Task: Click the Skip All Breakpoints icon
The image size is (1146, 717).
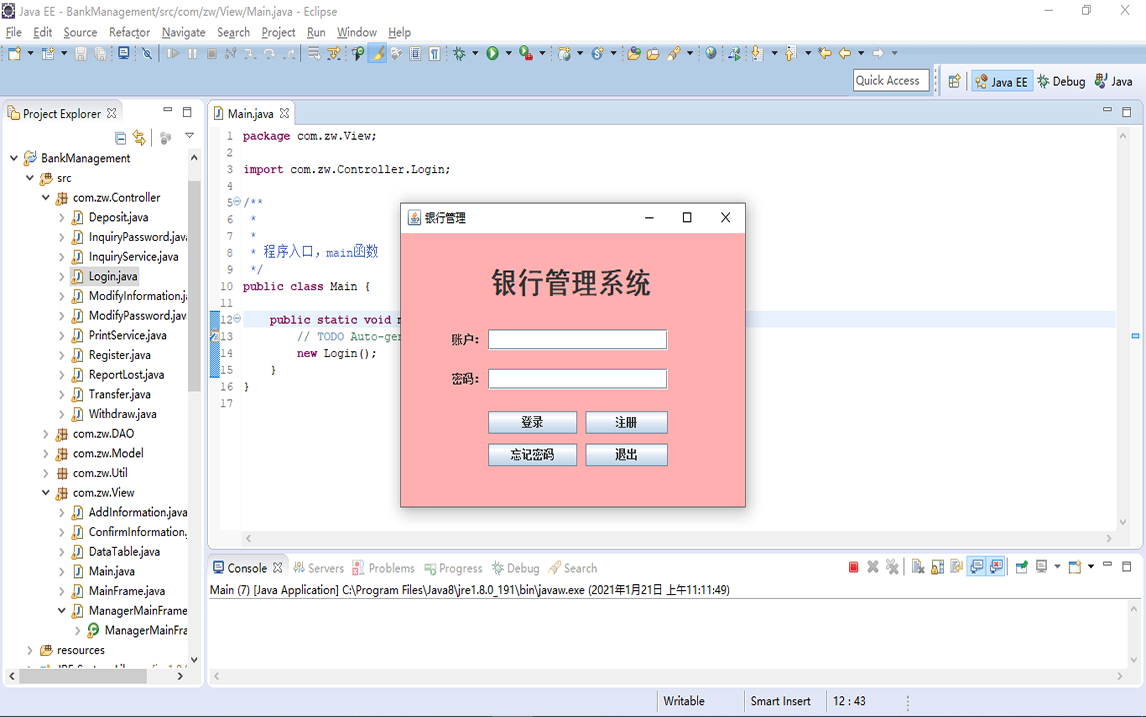Action: tap(146, 53)
